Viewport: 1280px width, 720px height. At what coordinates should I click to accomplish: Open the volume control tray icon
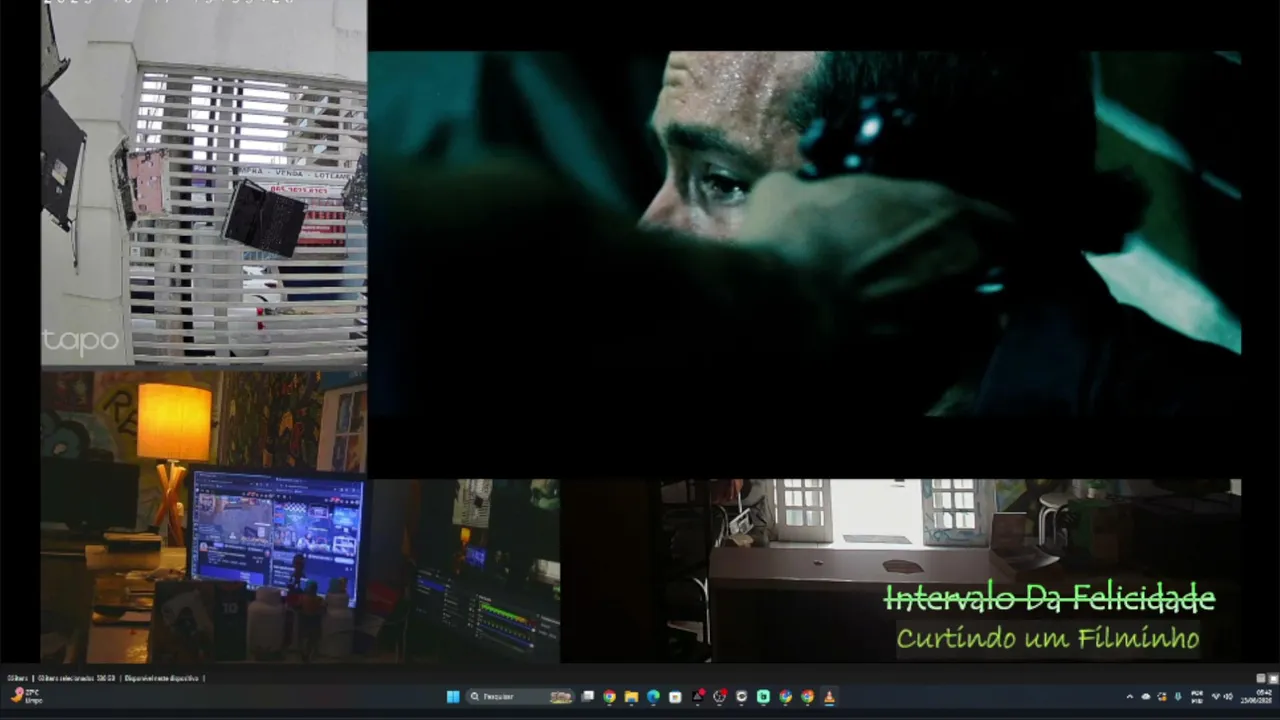(x=1228, y=697)
